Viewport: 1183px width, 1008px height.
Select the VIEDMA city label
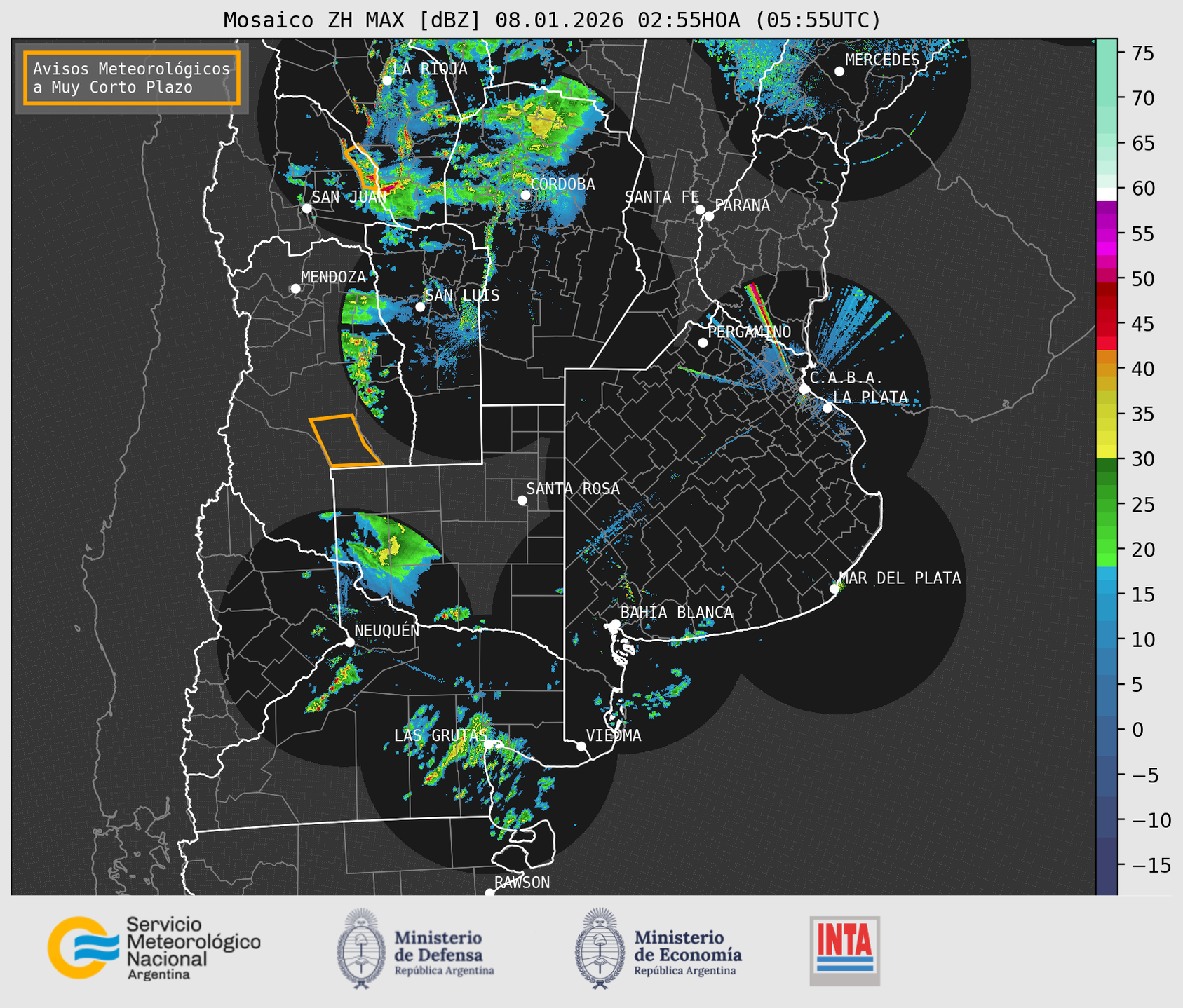tap(614, 735)
